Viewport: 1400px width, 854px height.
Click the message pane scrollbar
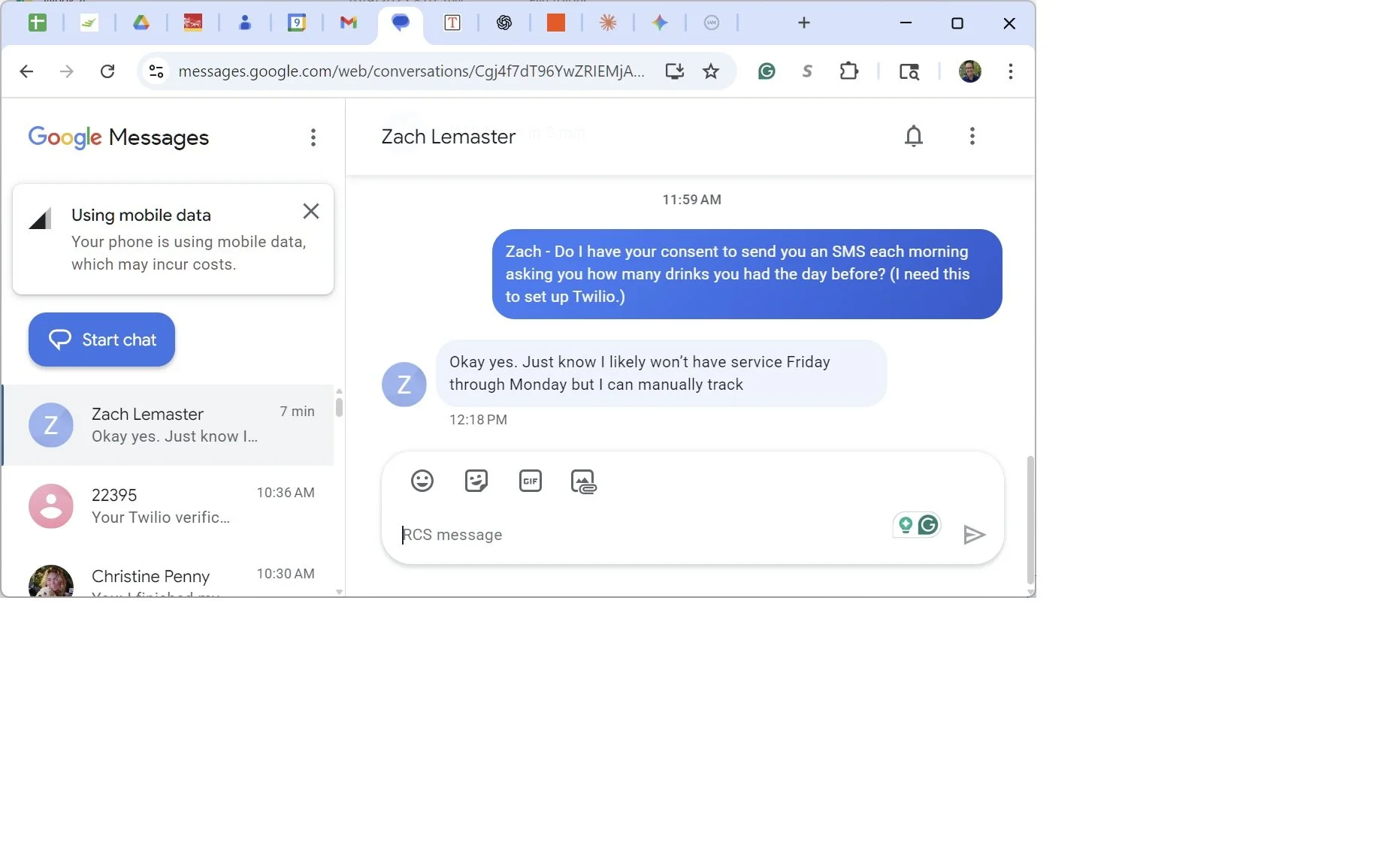pyautogui.click(x=1030, y=520)
